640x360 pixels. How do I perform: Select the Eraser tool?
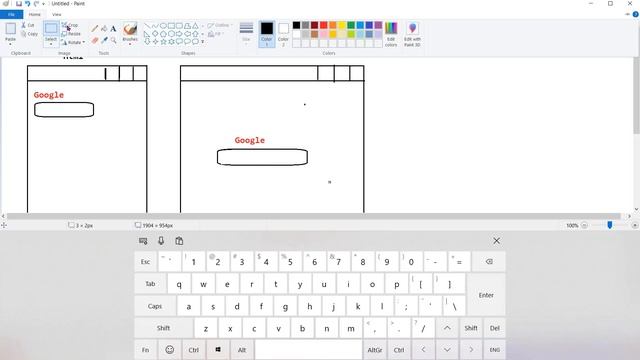(94, 40)
